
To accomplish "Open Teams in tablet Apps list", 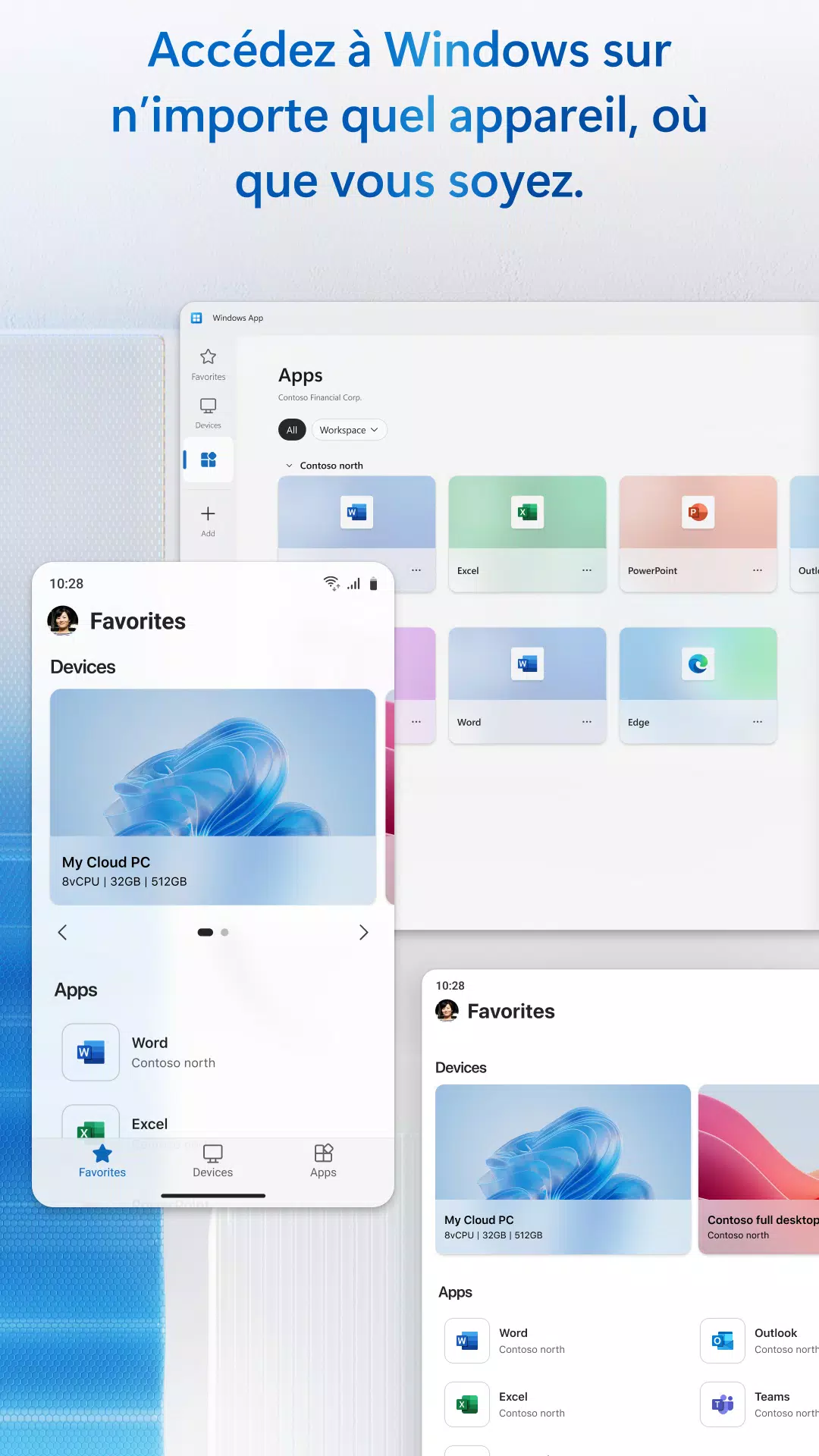I will click(x=758, y=1404).
